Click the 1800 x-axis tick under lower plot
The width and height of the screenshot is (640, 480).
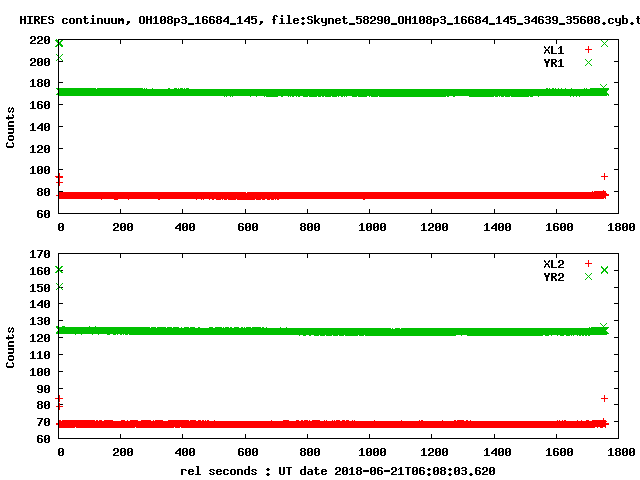point(621,452)
